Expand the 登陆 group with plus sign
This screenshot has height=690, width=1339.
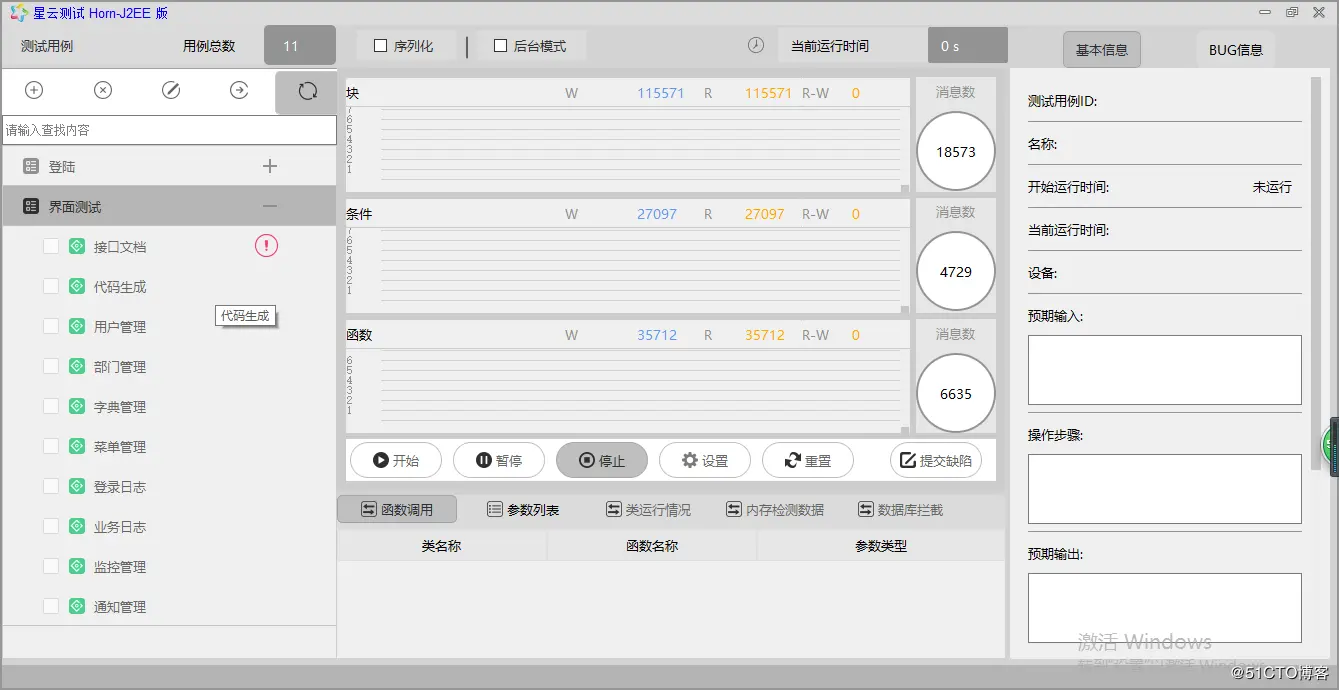tap(269, 166)
